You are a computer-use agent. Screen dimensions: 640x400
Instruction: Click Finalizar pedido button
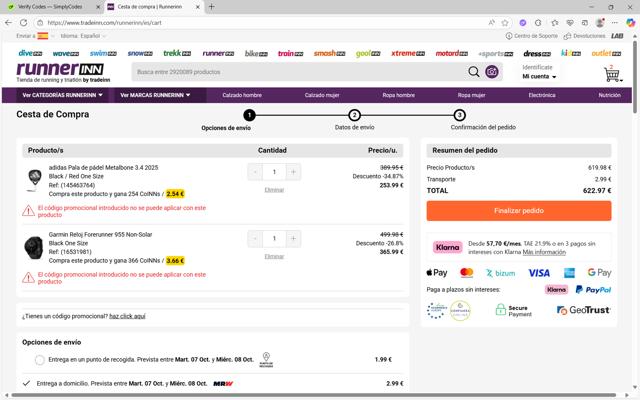(519, 211)
